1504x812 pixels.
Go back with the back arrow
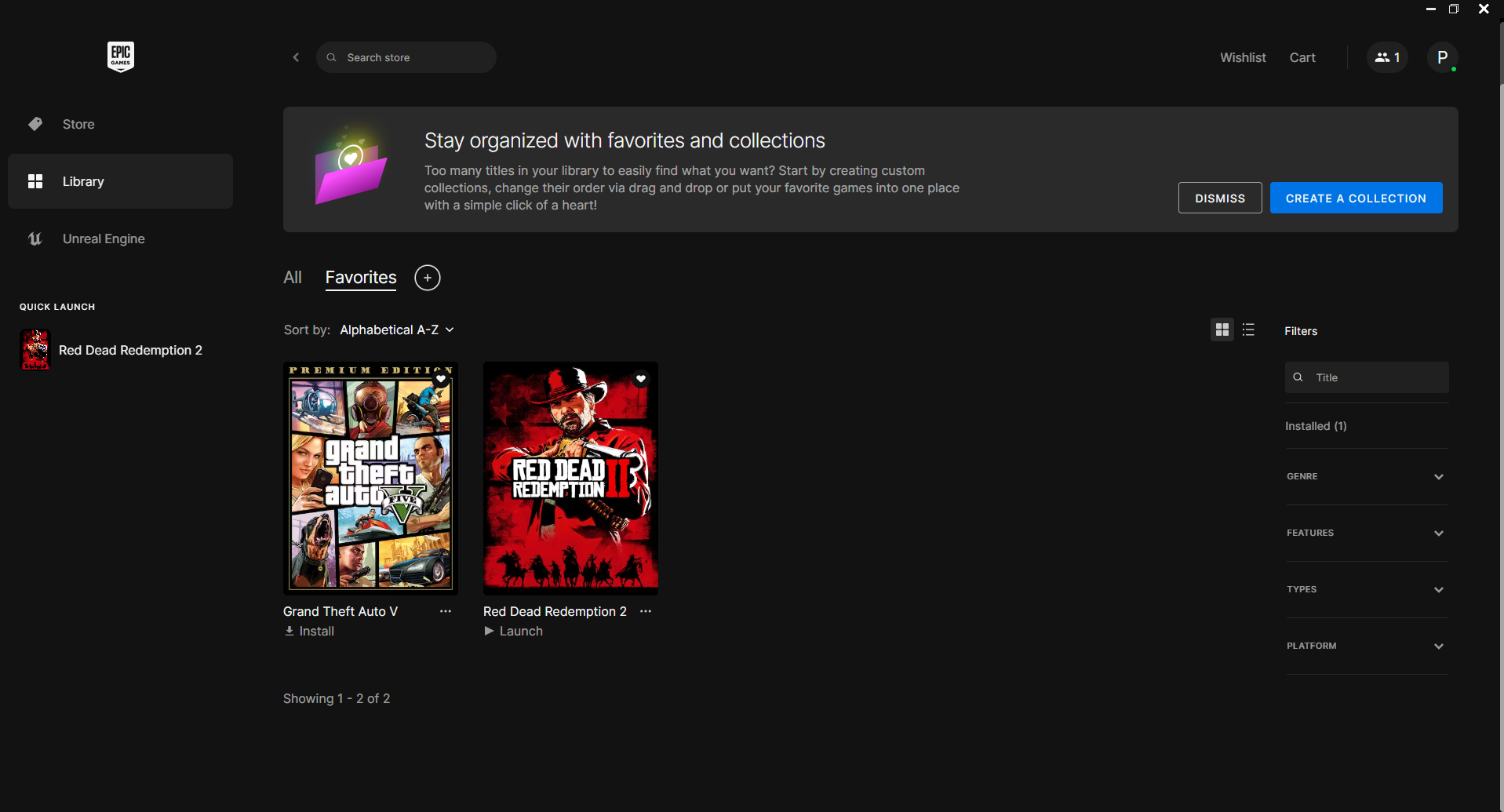click(296, 57)
